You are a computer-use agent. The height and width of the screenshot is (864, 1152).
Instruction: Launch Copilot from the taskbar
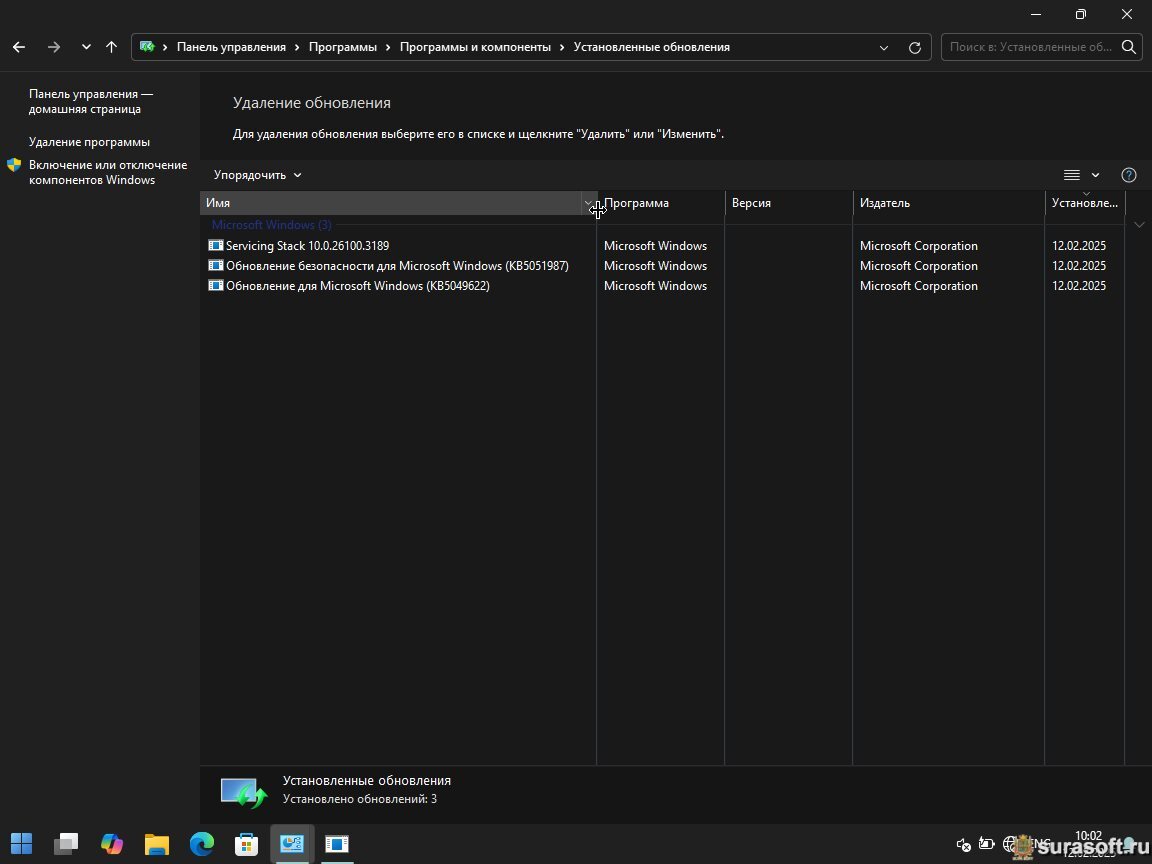click(112, 843)
